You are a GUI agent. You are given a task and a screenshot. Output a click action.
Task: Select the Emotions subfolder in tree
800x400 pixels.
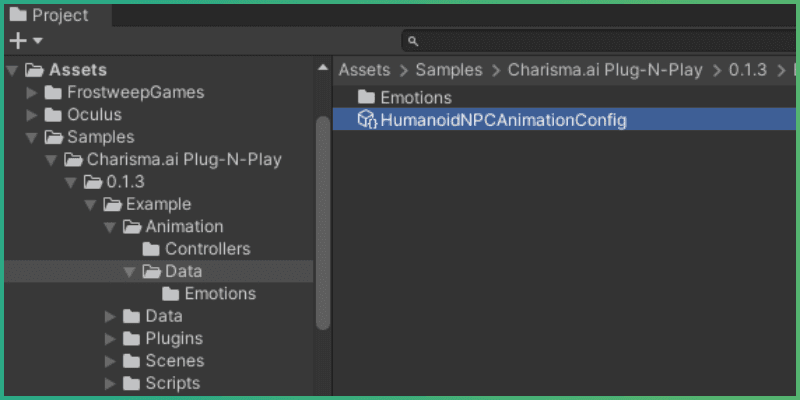[x=219, y=294]
